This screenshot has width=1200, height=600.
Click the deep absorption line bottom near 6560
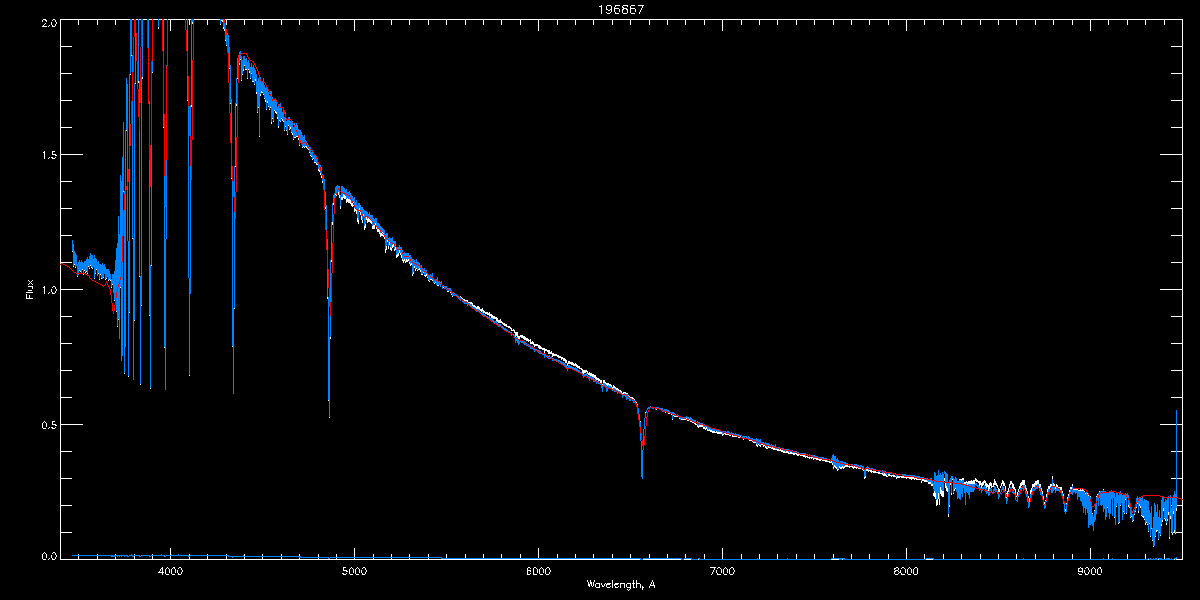642,476
